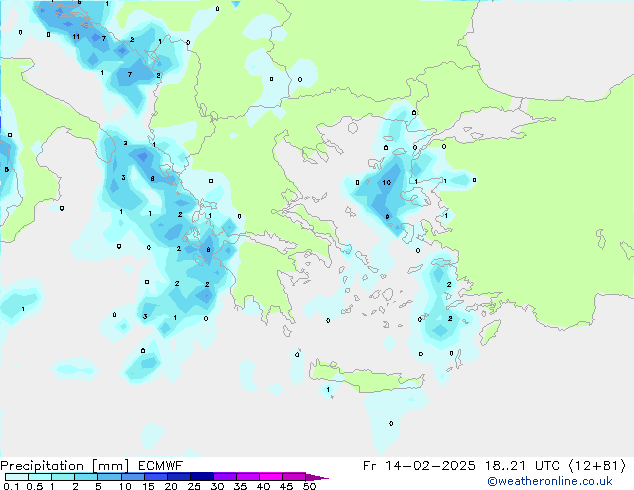
Task: Click the 'UTC' label
Action: tap(547, 466)
